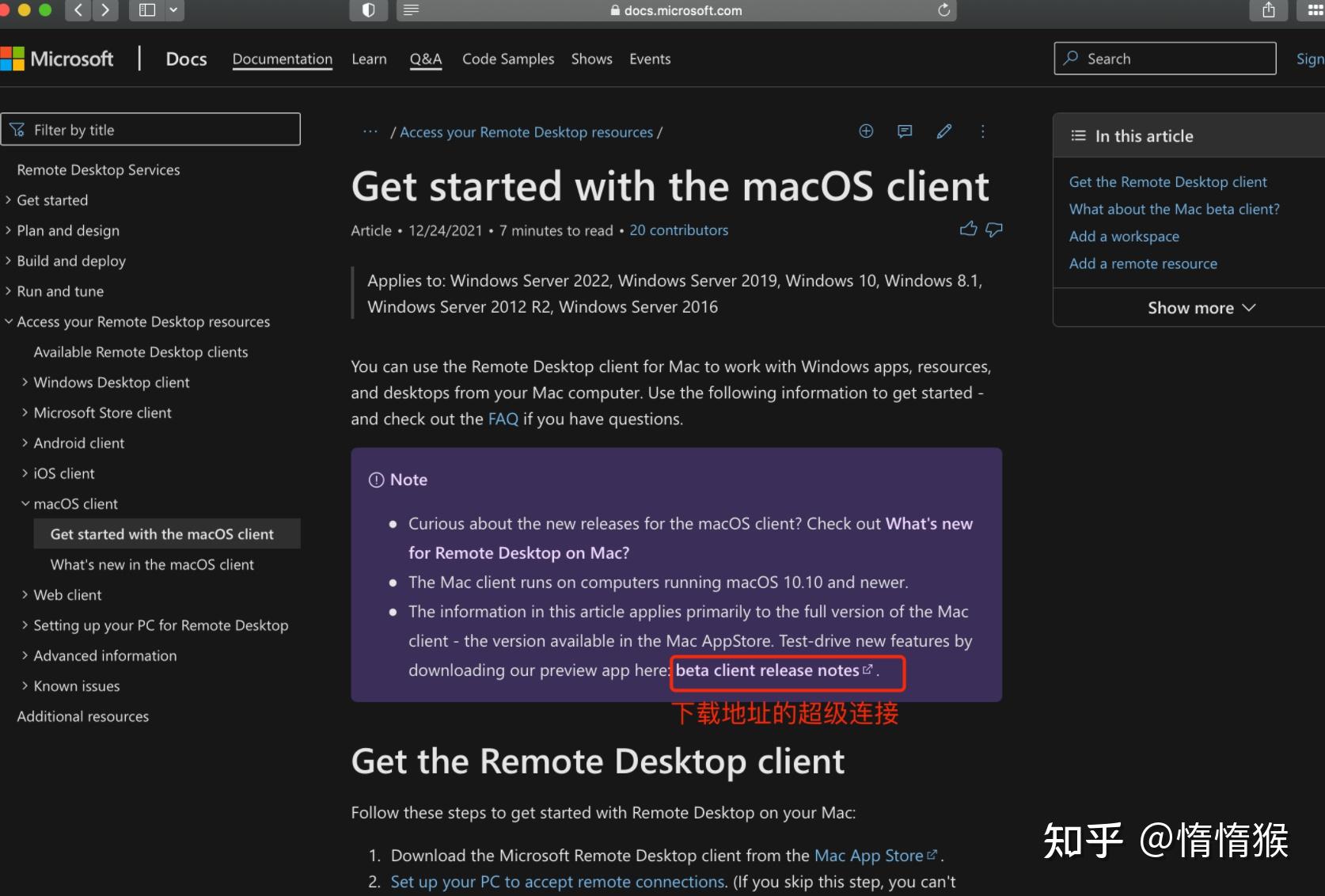
Task: Edit this article with the pencil icon
Action: coord(944,131)
